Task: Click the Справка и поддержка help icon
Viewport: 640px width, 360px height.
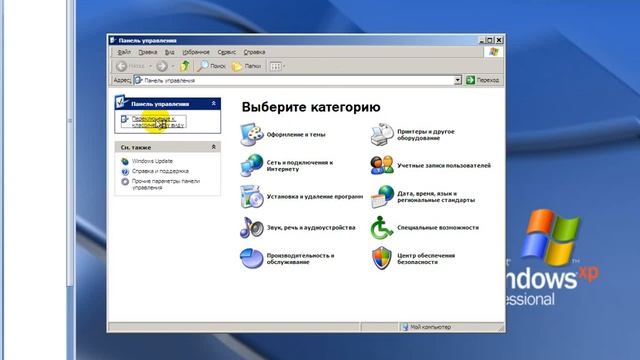Action: point(125,171)
